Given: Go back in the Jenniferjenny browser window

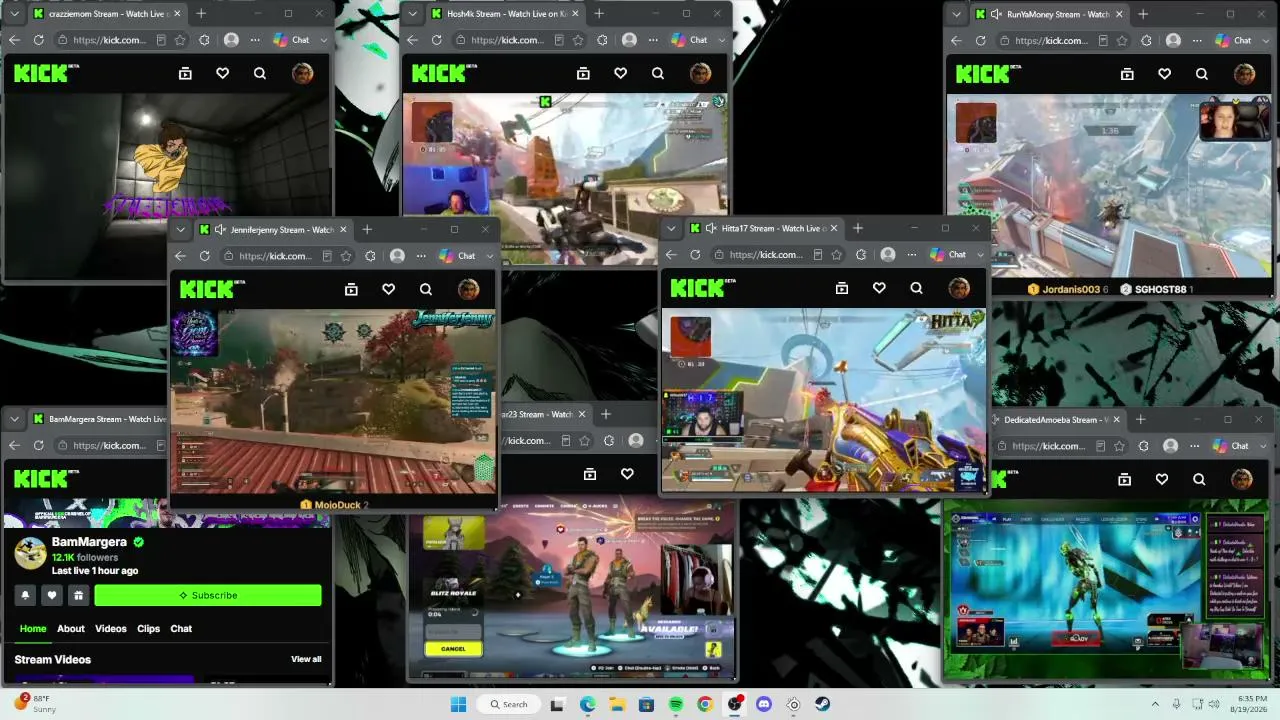Looking at the screenshot, I should [x=180, y=256].
